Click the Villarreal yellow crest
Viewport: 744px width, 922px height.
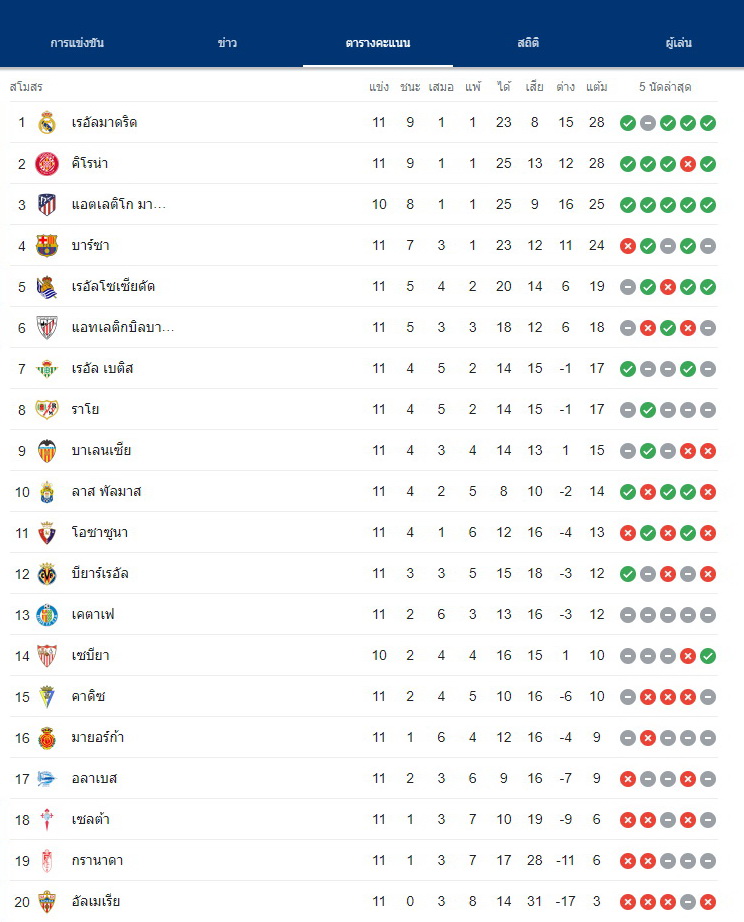[x=47, y=574]
